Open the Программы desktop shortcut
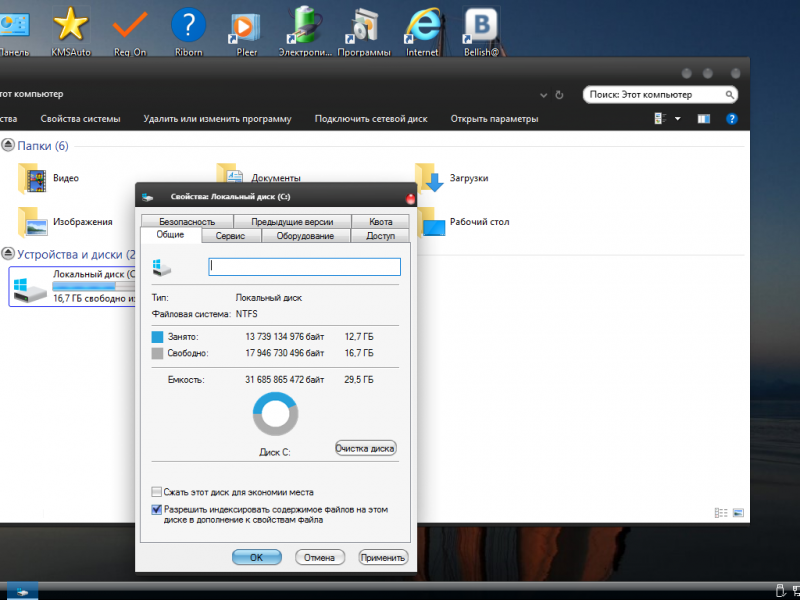Screen dimensions: 800x600 pos(364,31)
